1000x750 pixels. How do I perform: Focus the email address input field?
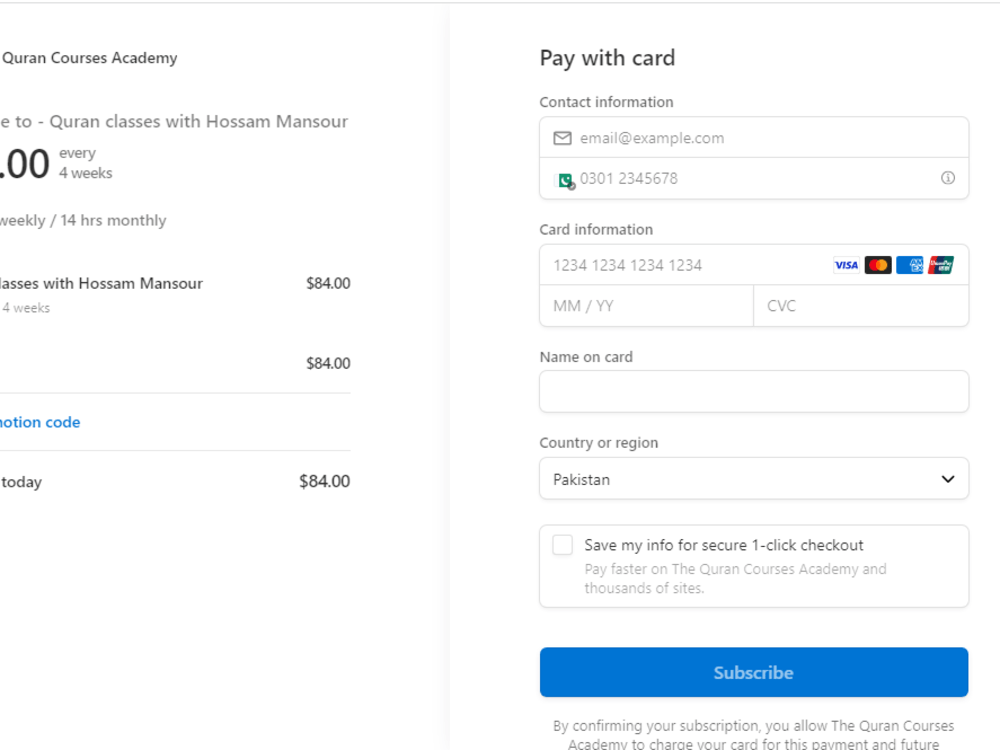pyautogui.click(x=754, y=138)
